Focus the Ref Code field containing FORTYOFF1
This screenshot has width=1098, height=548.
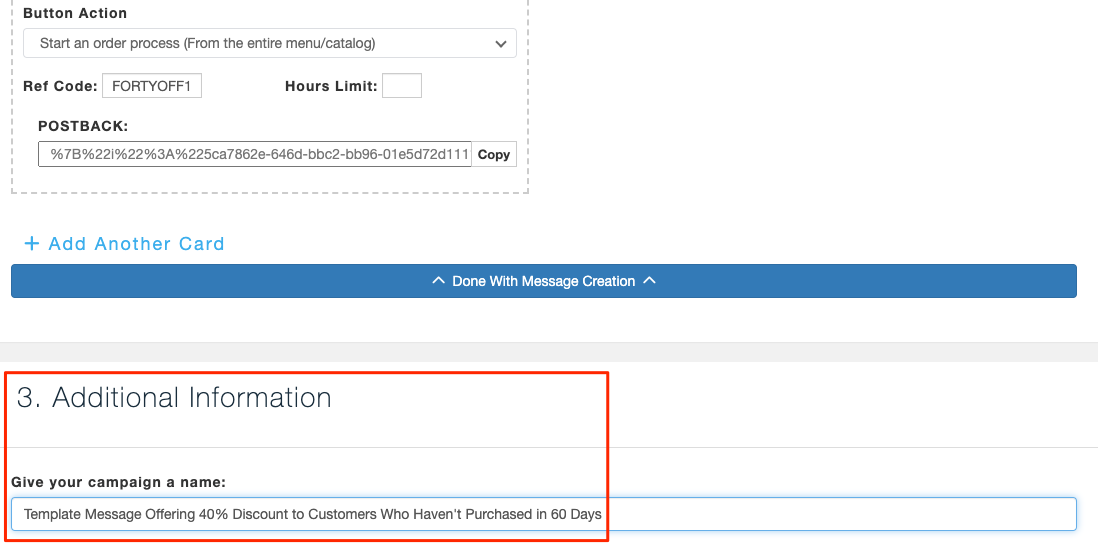(152, 86)
